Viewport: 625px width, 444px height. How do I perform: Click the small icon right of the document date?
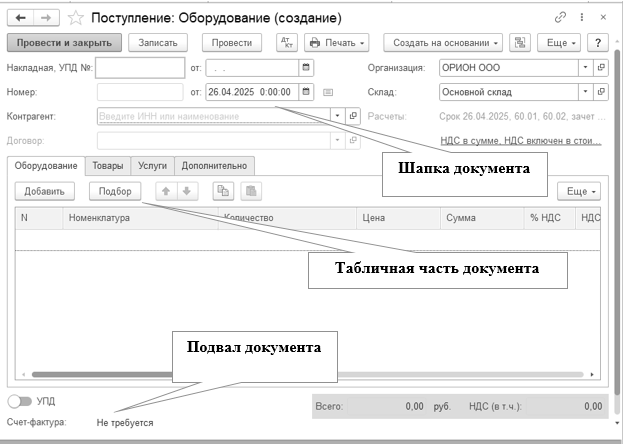[328, 92]
